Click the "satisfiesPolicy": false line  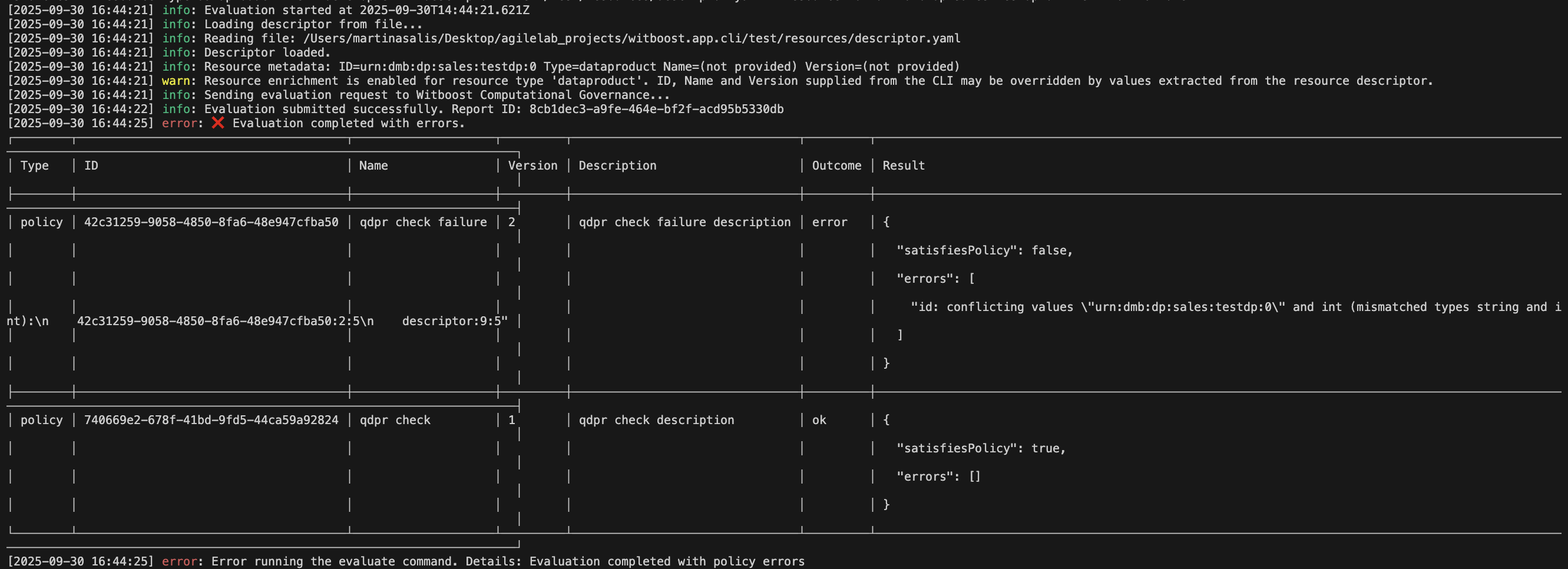click(984, 250)
